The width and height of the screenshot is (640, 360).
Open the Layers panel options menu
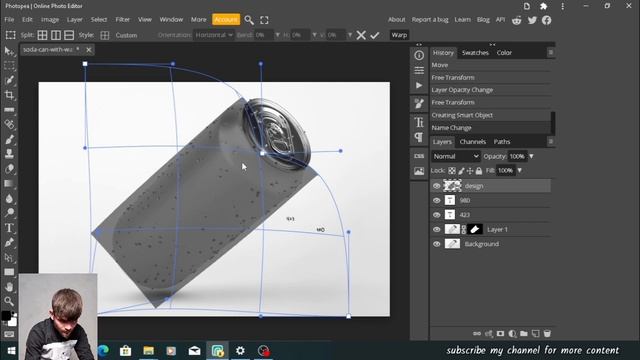tap(551, 141)
